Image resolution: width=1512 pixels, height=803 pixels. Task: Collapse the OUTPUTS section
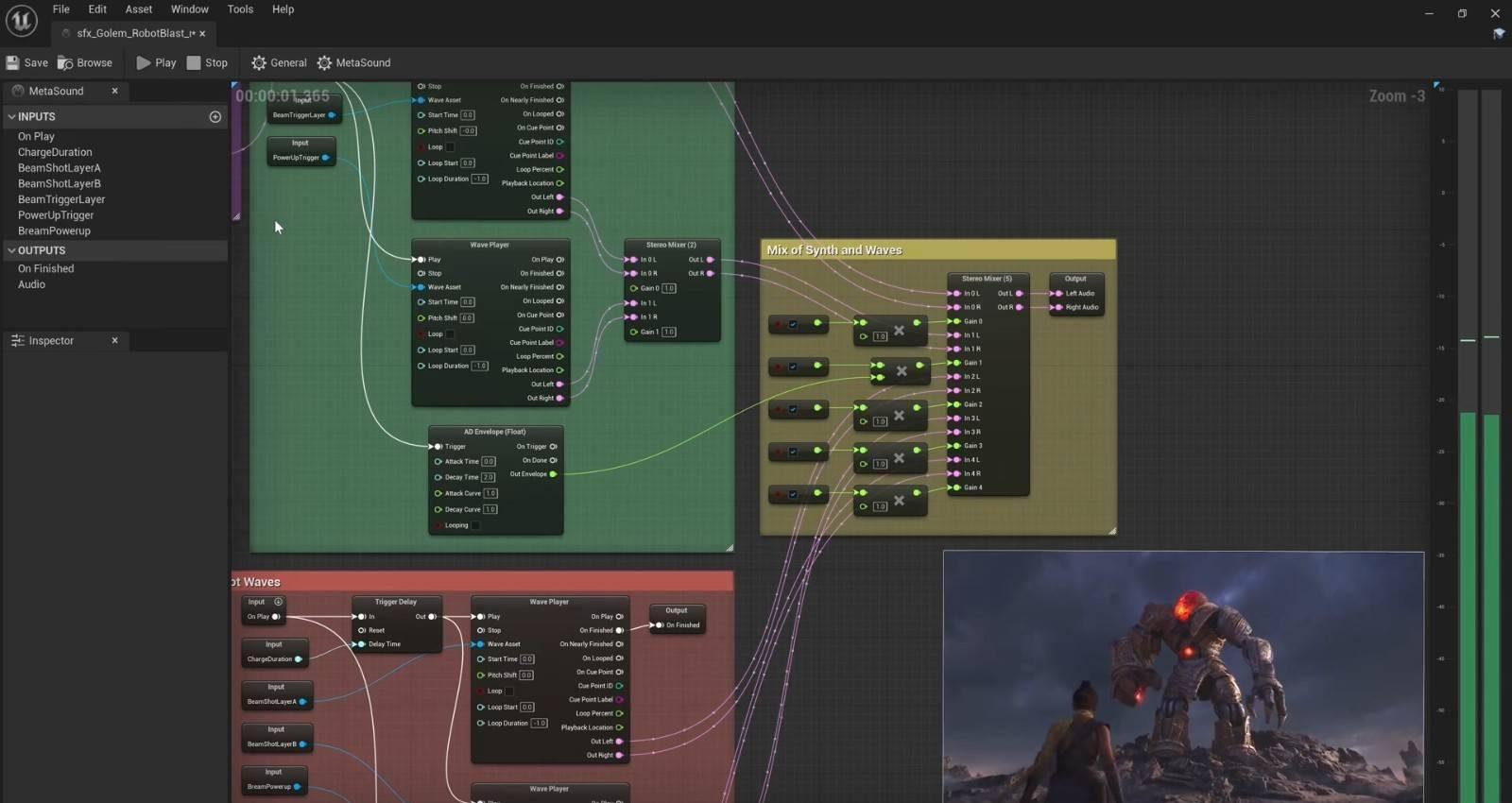coord(11,251)
